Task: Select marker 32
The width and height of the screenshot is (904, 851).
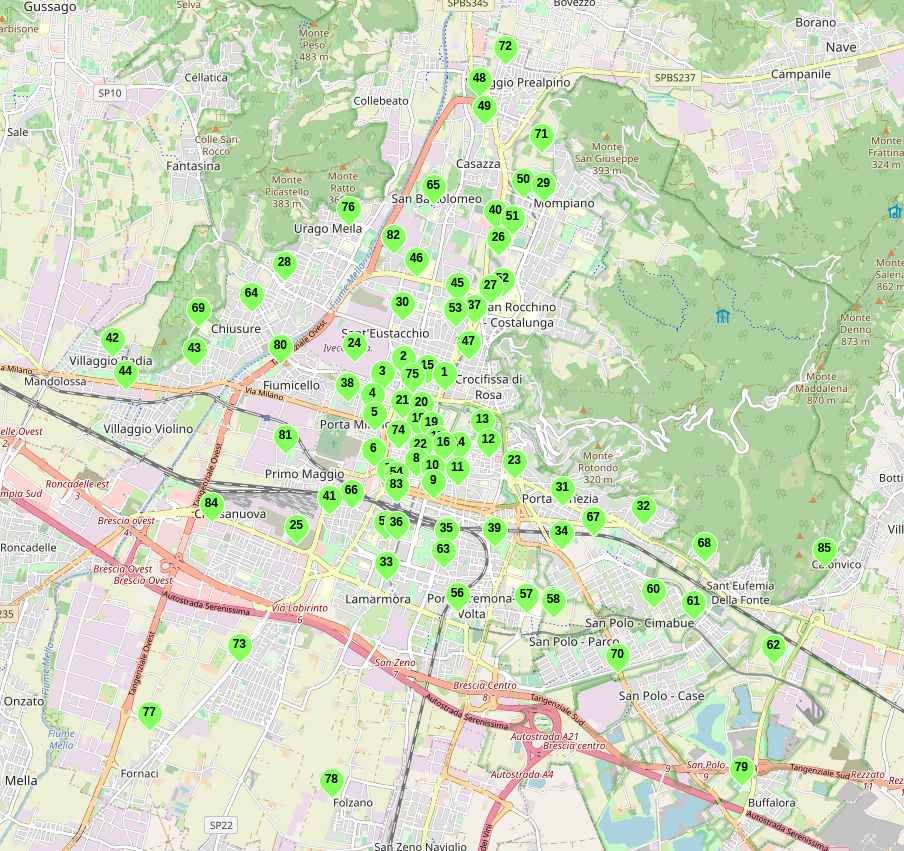Action: pyautogui.click(x=643, y=510)
